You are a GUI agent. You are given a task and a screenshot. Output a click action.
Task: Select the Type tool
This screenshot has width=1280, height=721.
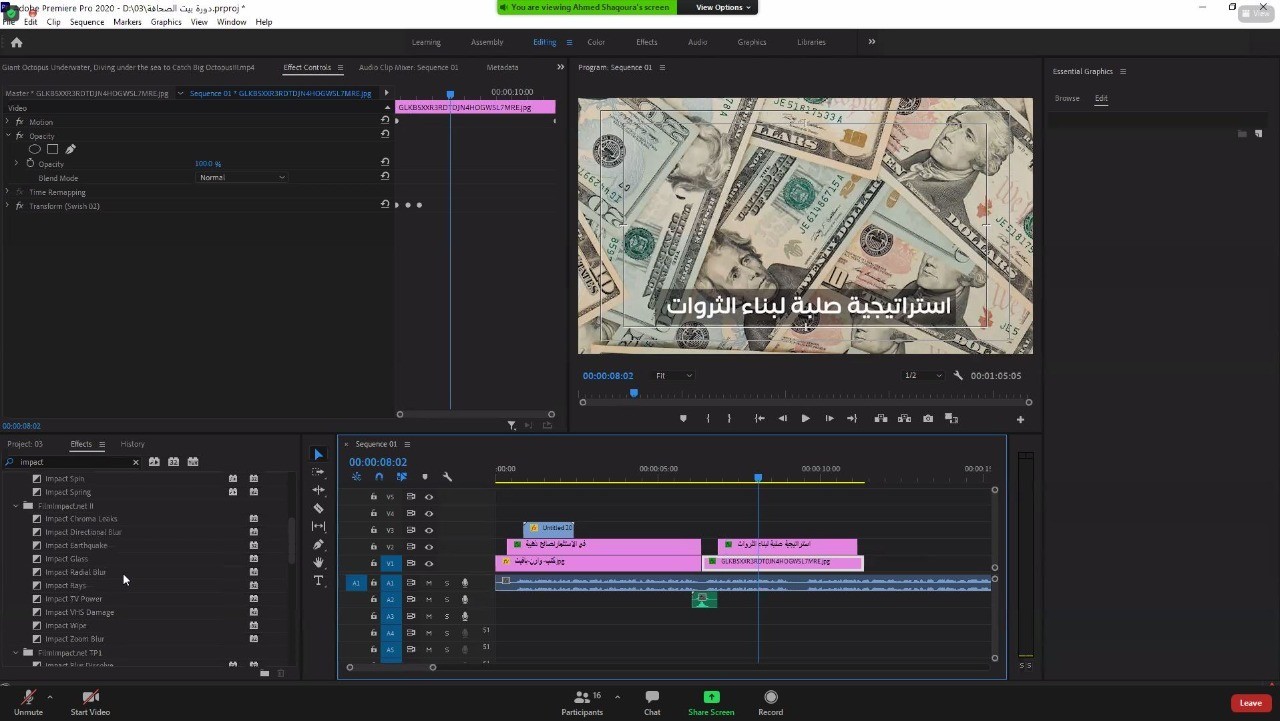click(319, 580)
